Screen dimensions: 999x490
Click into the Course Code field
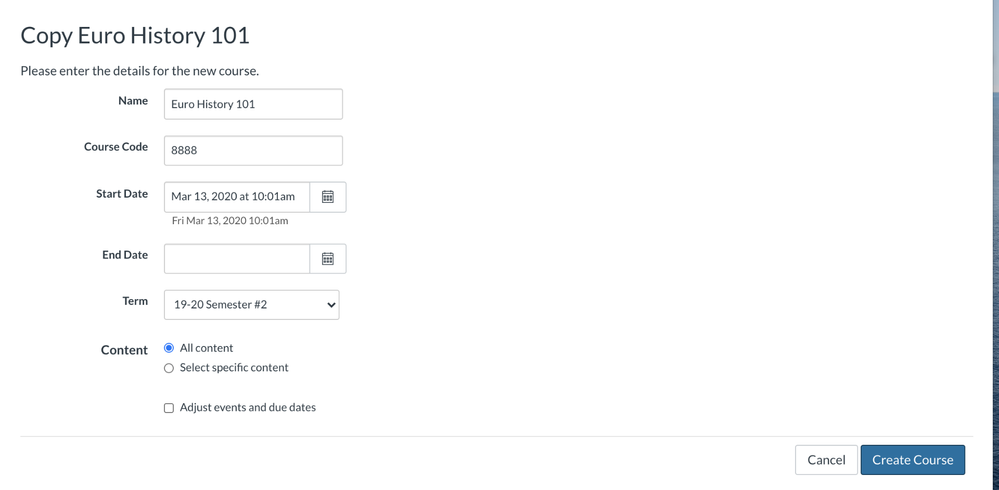point(253,151)
